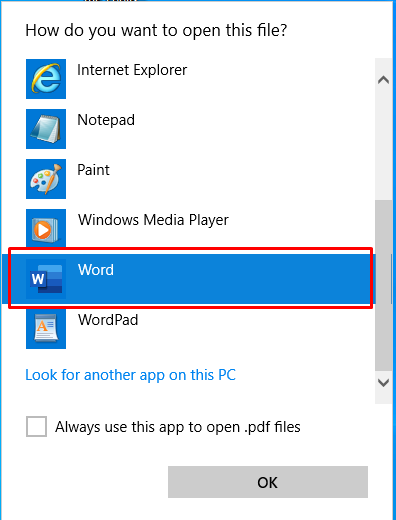Click the scrollbar up arrow
396x520 pixels.
point(384,80)
